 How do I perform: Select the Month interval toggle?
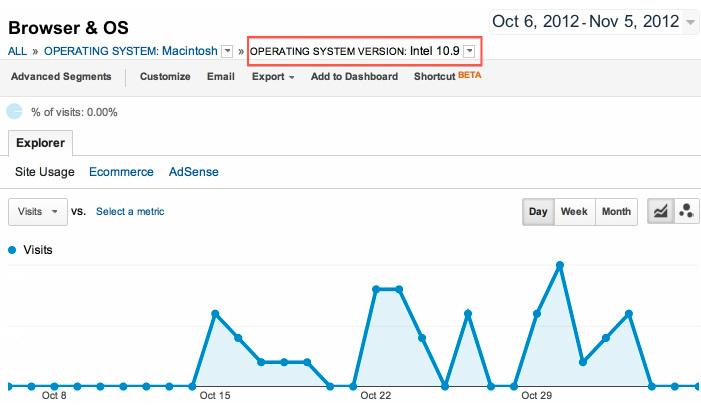[x=617, y=212]
